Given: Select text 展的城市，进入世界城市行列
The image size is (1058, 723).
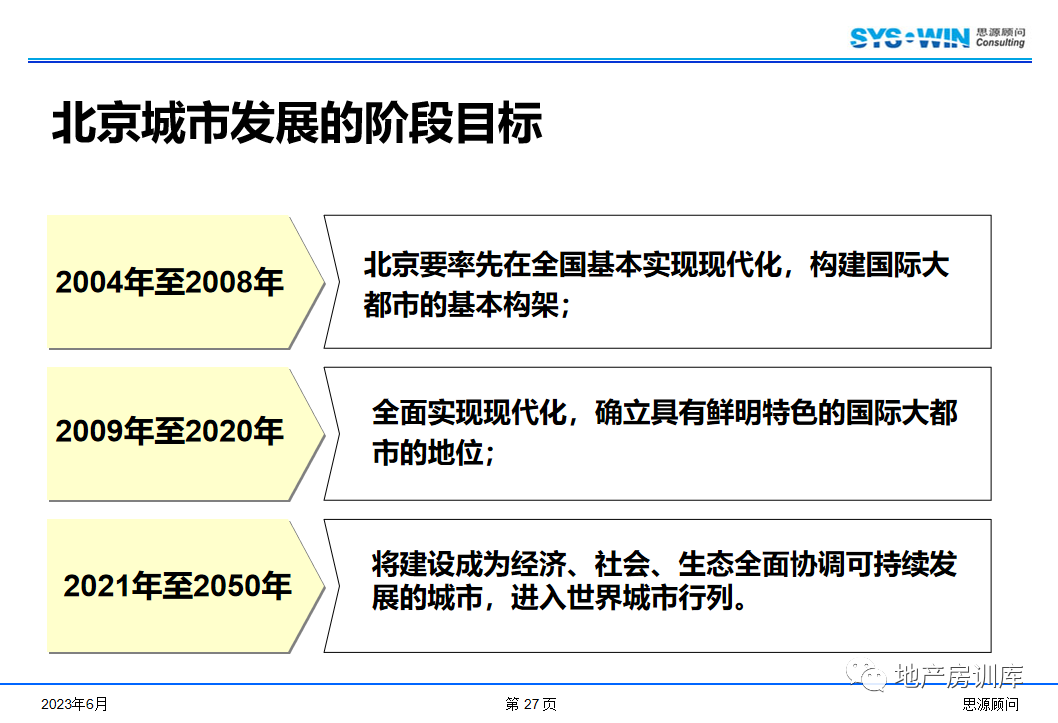Looking at the screenshot, I should [553, 597].
